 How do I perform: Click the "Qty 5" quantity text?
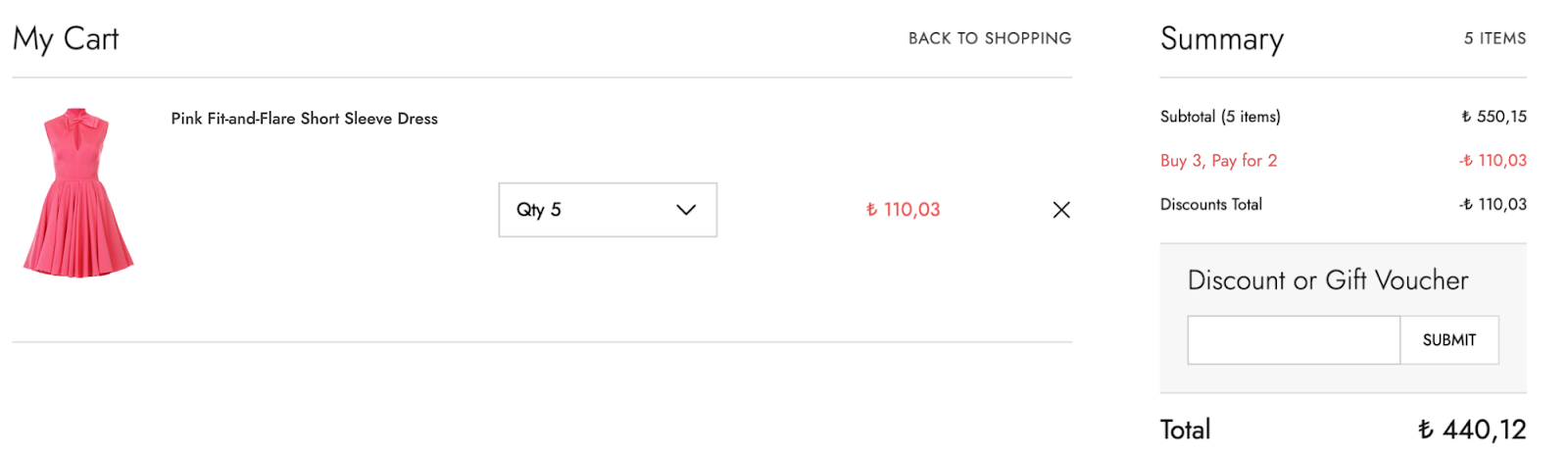tap(539, 210)
